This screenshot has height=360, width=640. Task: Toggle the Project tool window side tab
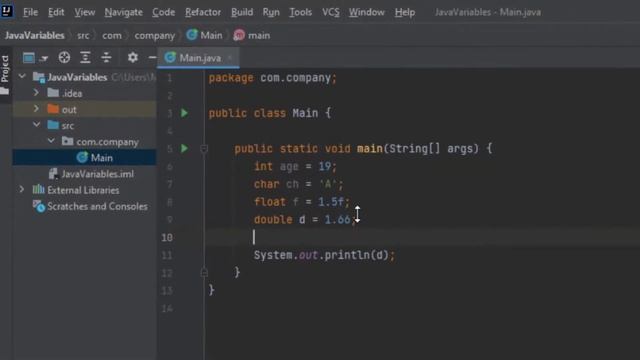pos(5,74)
